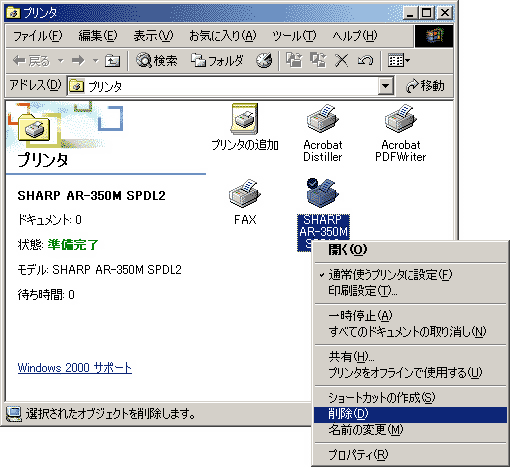Click the Back (戻る) toolbar button

[31, 61]
